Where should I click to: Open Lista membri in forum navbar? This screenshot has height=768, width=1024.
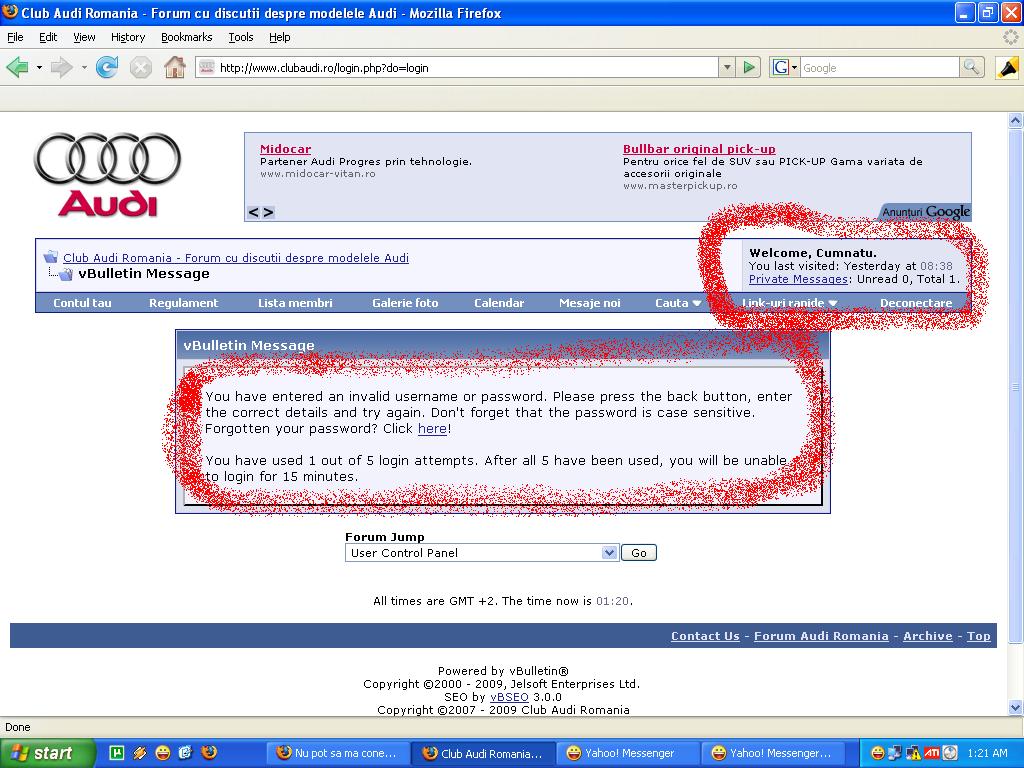pyautogui.click(x=295, y=303)
